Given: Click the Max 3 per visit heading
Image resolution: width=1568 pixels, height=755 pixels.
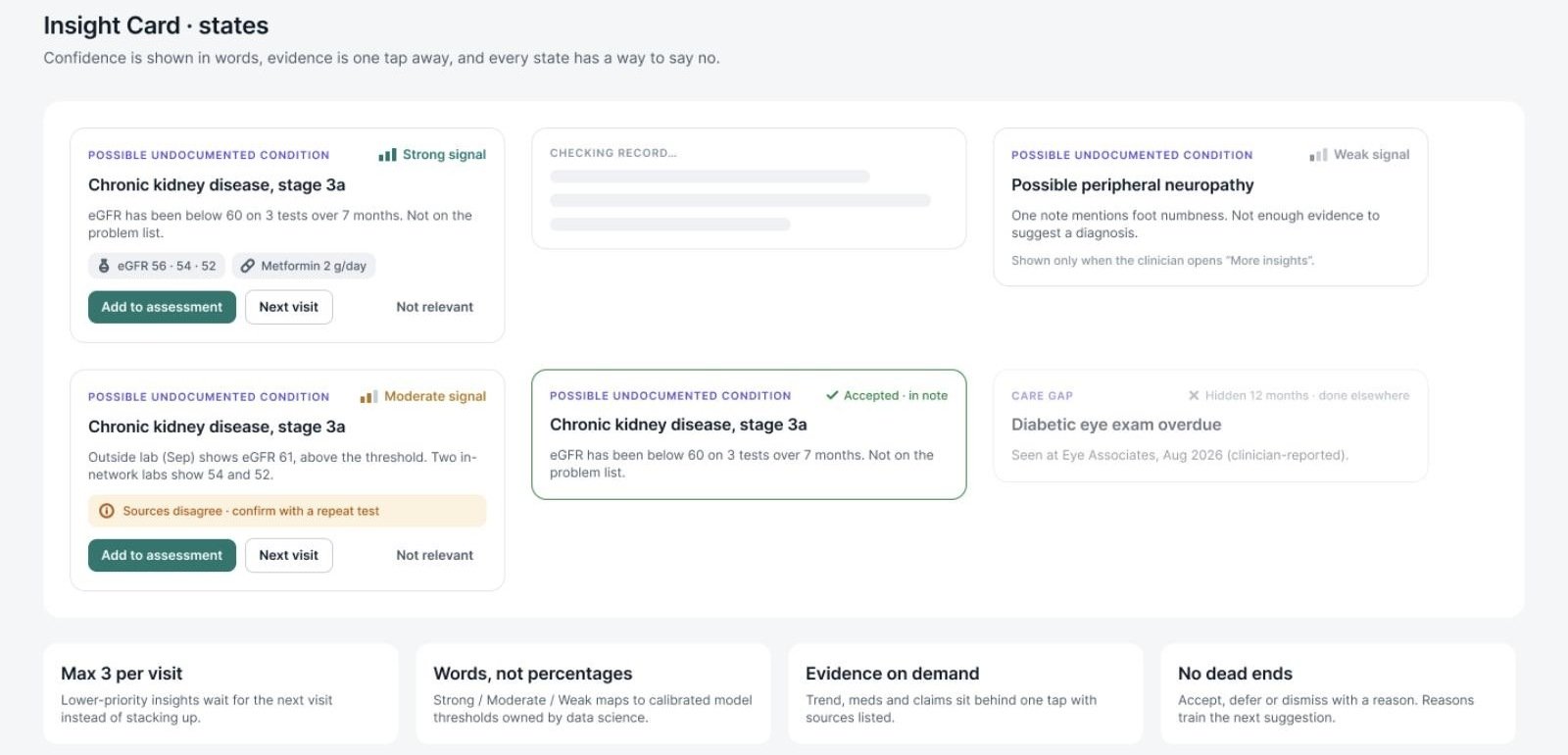Looking at the screenshot, I should 122,674.
